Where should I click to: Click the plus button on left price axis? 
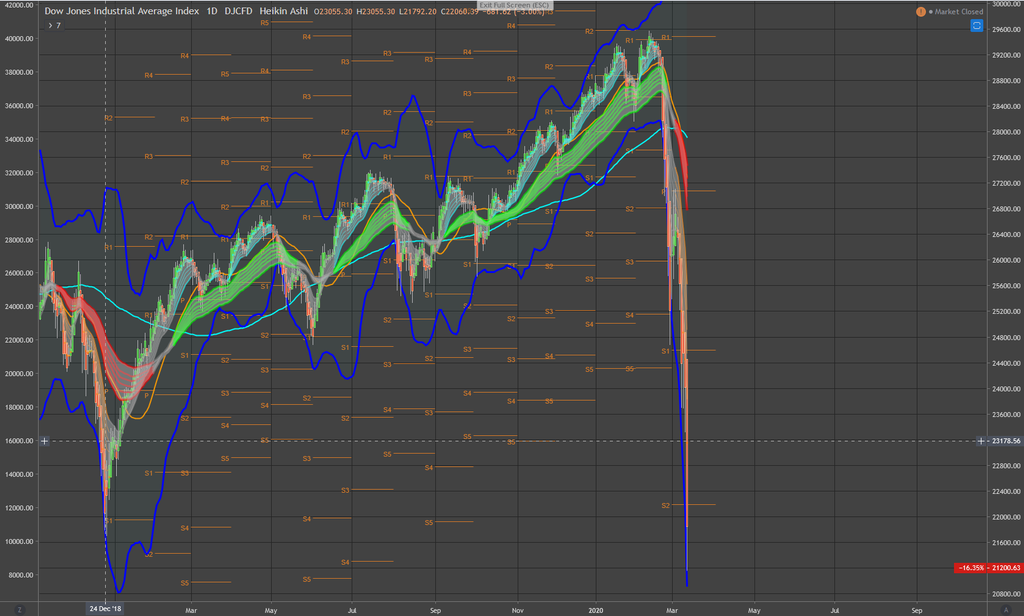pyautogui.click(x=44, y=441)
